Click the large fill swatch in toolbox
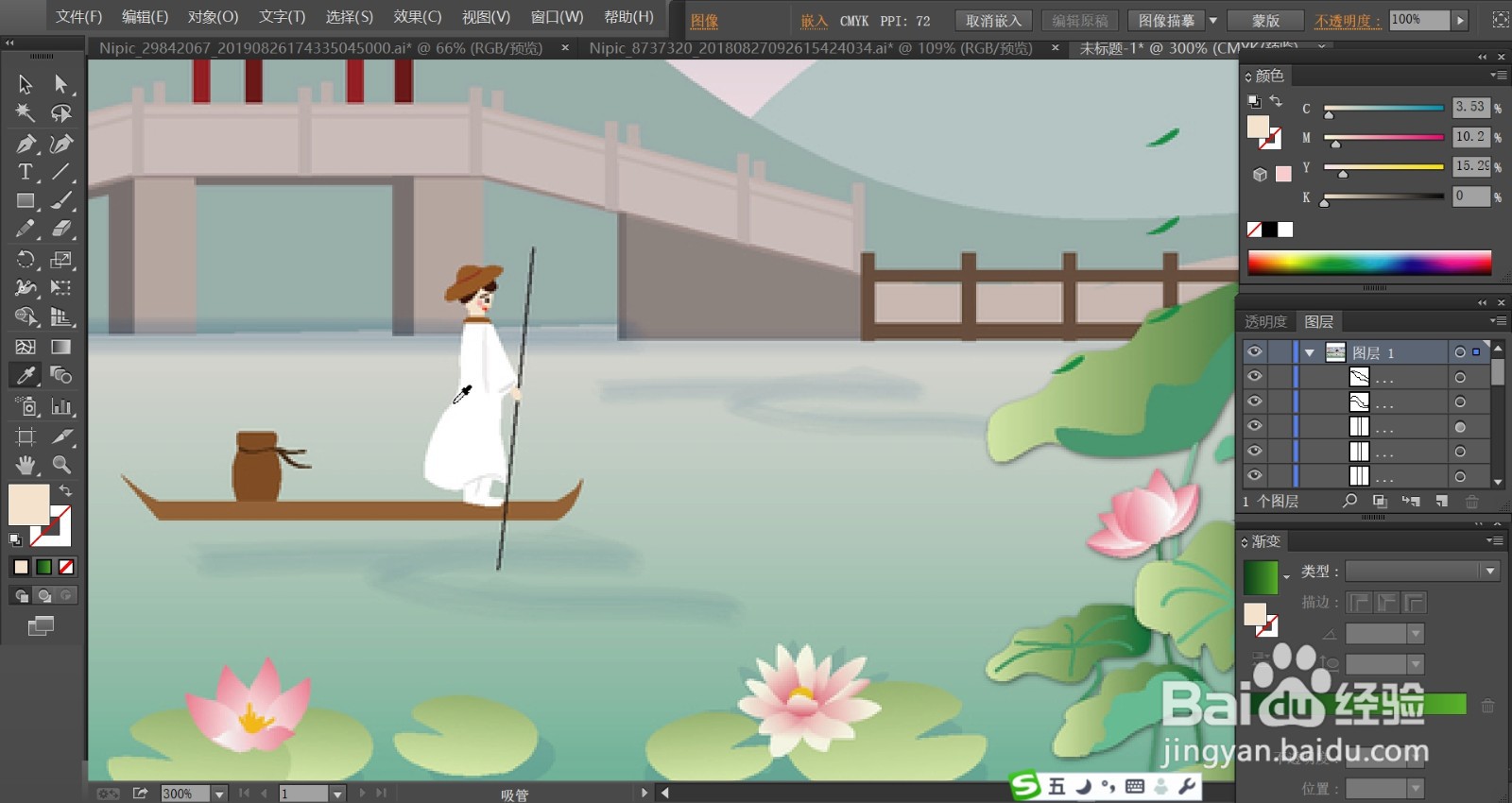 (28, 504)
